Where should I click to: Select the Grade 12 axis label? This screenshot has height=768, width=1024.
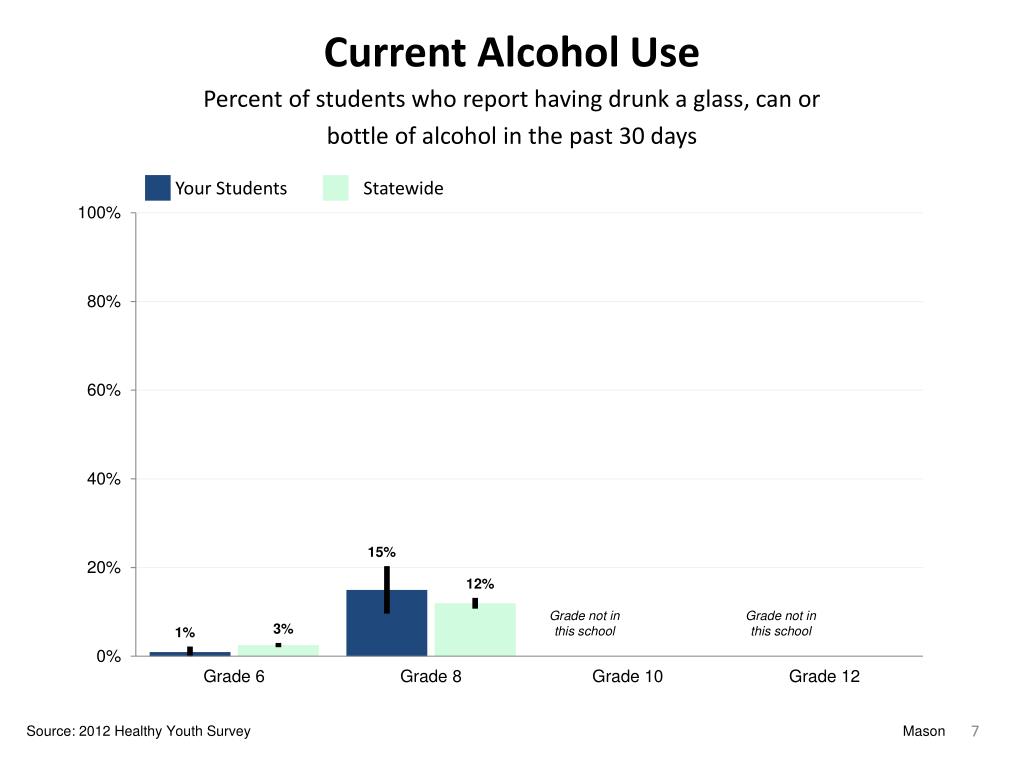coord(824,677)
